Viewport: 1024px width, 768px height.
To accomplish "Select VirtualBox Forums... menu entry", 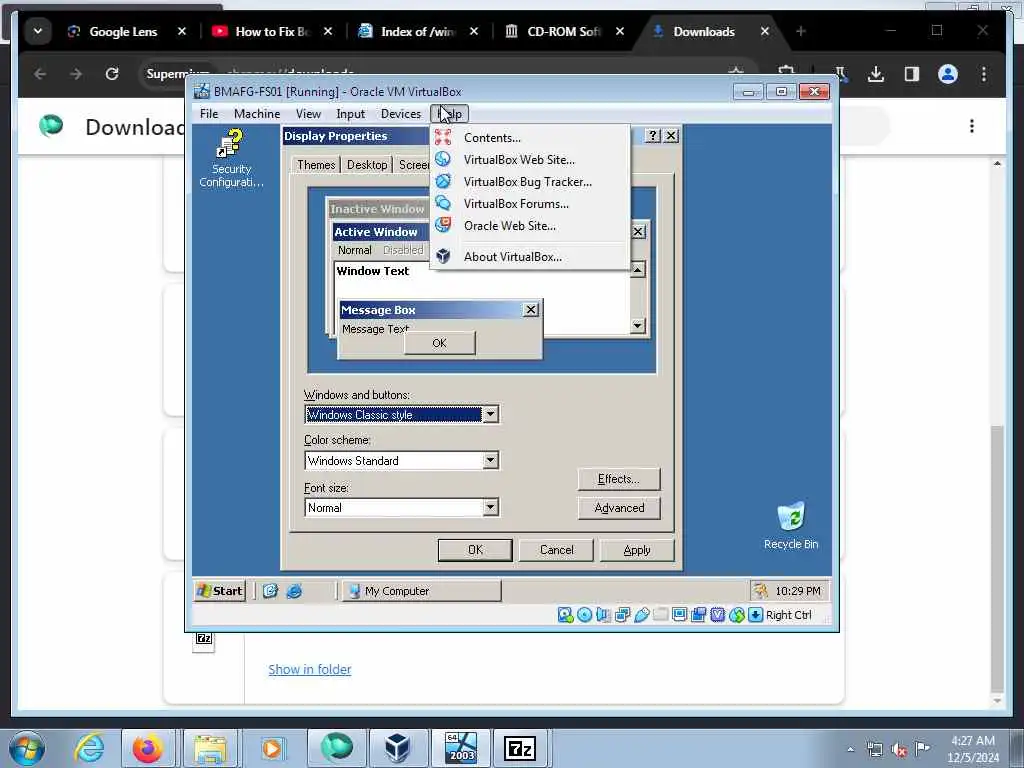I will click(x=530, y=204).
